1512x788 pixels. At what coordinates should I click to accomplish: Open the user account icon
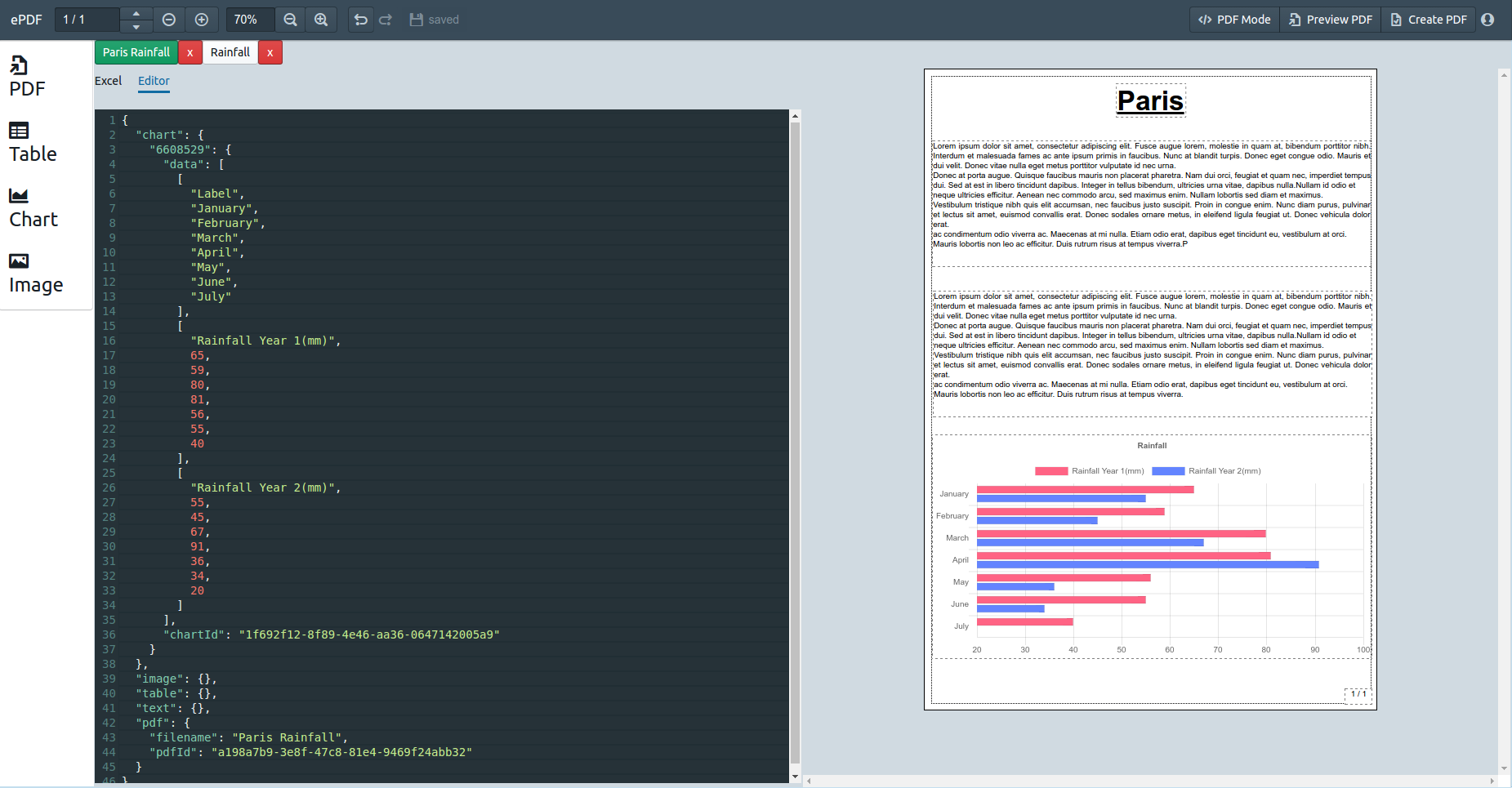pos(1487,20)
